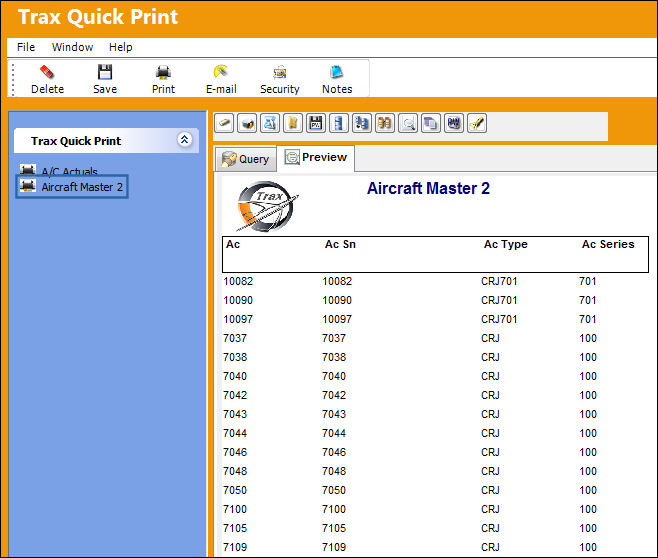Click the printer icon beside Aircraft Master 2
This screenshot has height=558, width=658.
(28, 185)
